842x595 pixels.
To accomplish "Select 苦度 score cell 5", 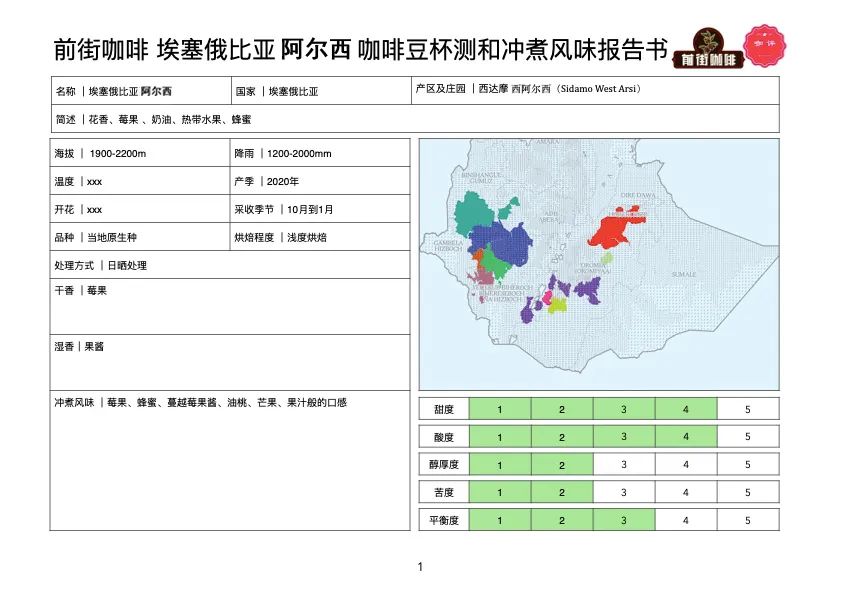I will [x=748, y=492].
